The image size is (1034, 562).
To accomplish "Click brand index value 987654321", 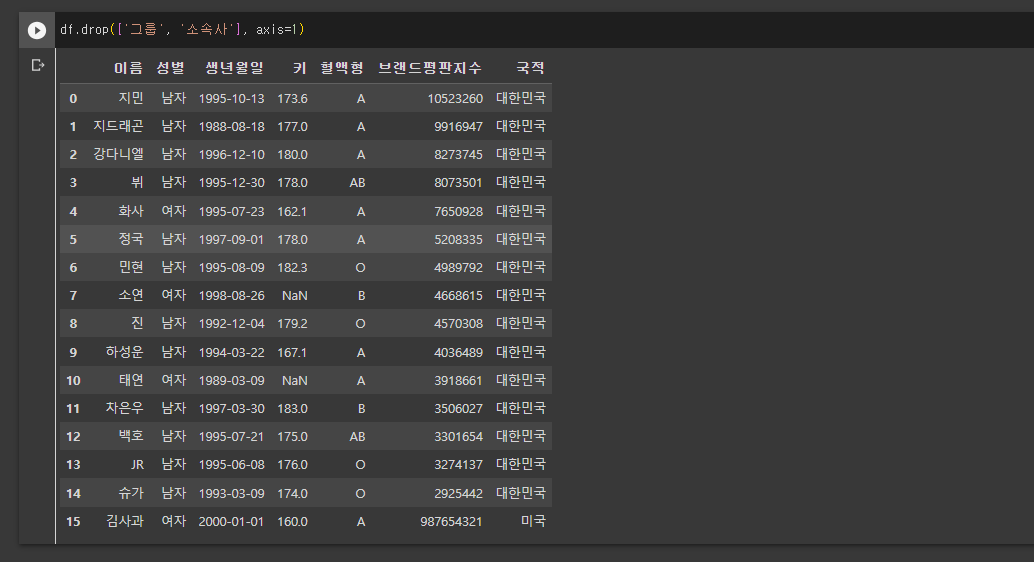I will point(452,521).
